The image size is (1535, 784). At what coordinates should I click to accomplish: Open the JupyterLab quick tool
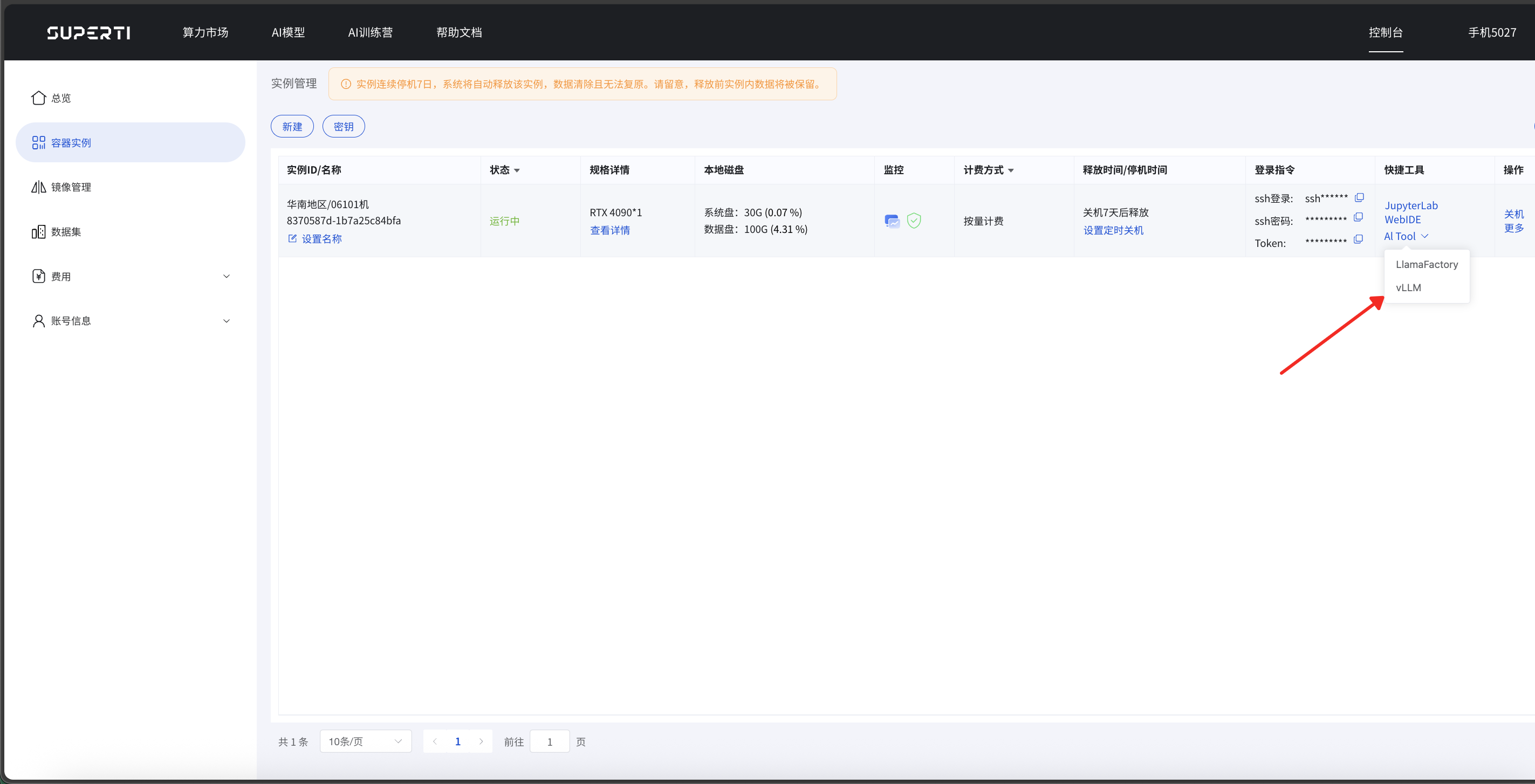pyautogui.click(x=1410, y=205)
